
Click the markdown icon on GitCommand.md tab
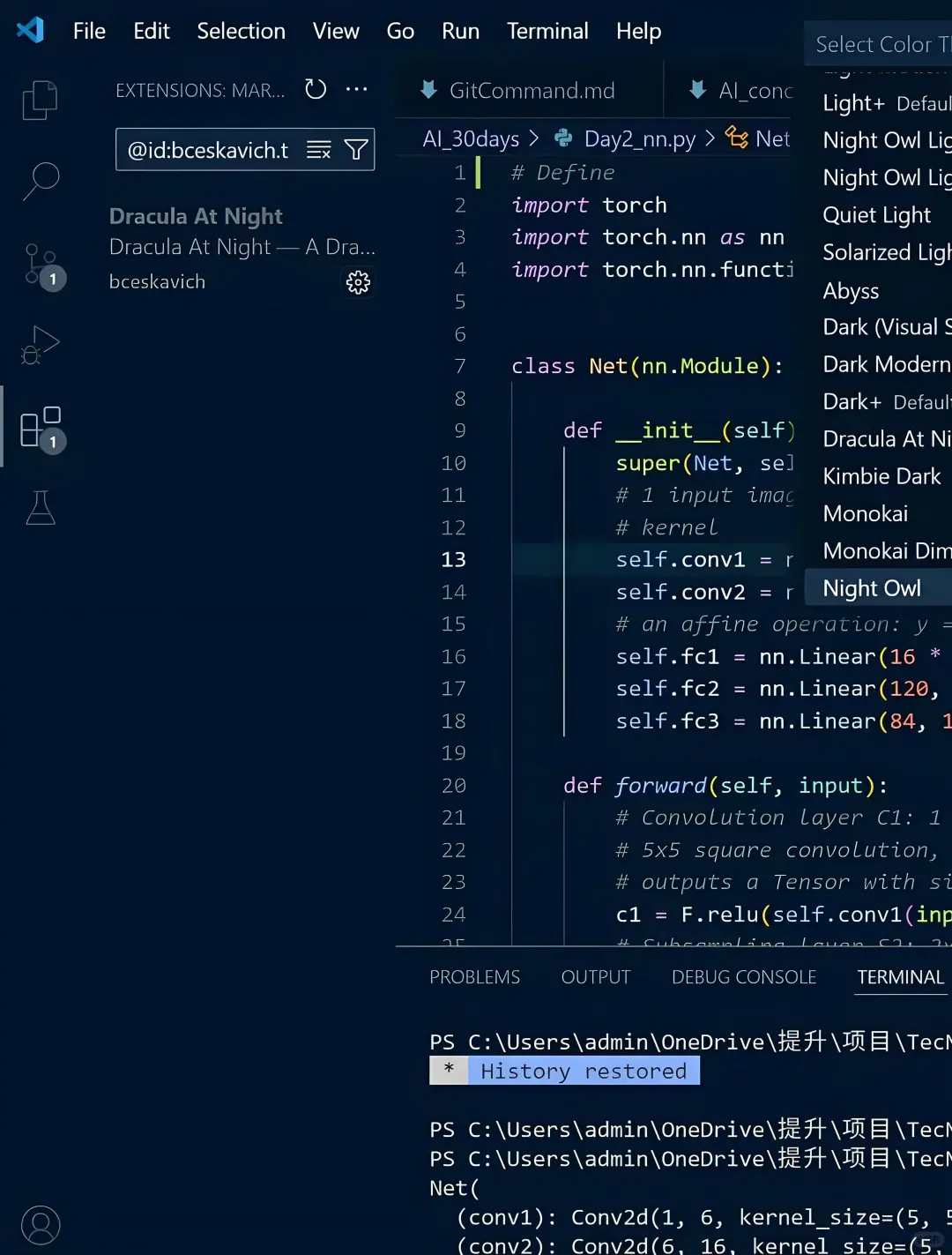[429, 90]
